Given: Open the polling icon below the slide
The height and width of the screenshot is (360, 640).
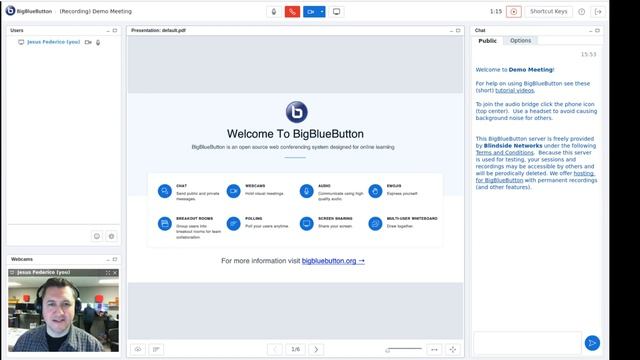Looking at the screenshot, I should tap(156, 349).
